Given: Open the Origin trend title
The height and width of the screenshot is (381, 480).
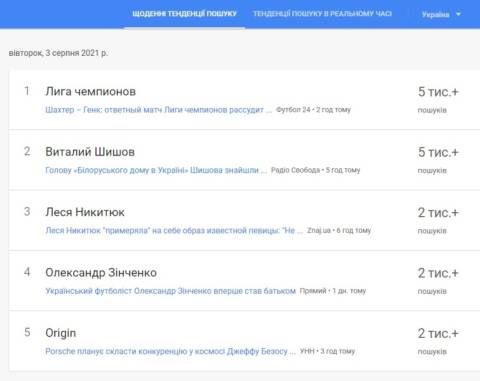Looking at the screenshot, I should (61, 333).
